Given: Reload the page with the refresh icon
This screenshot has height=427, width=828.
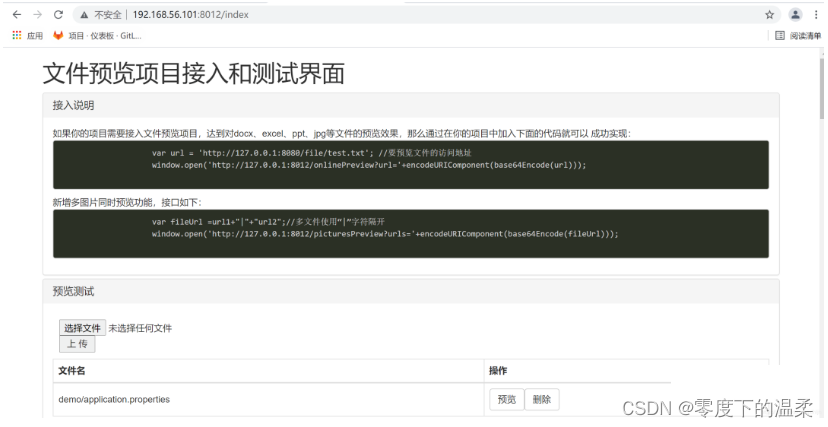Looking at the screenshot, I should pyautogui.click(x=58, y=15).
